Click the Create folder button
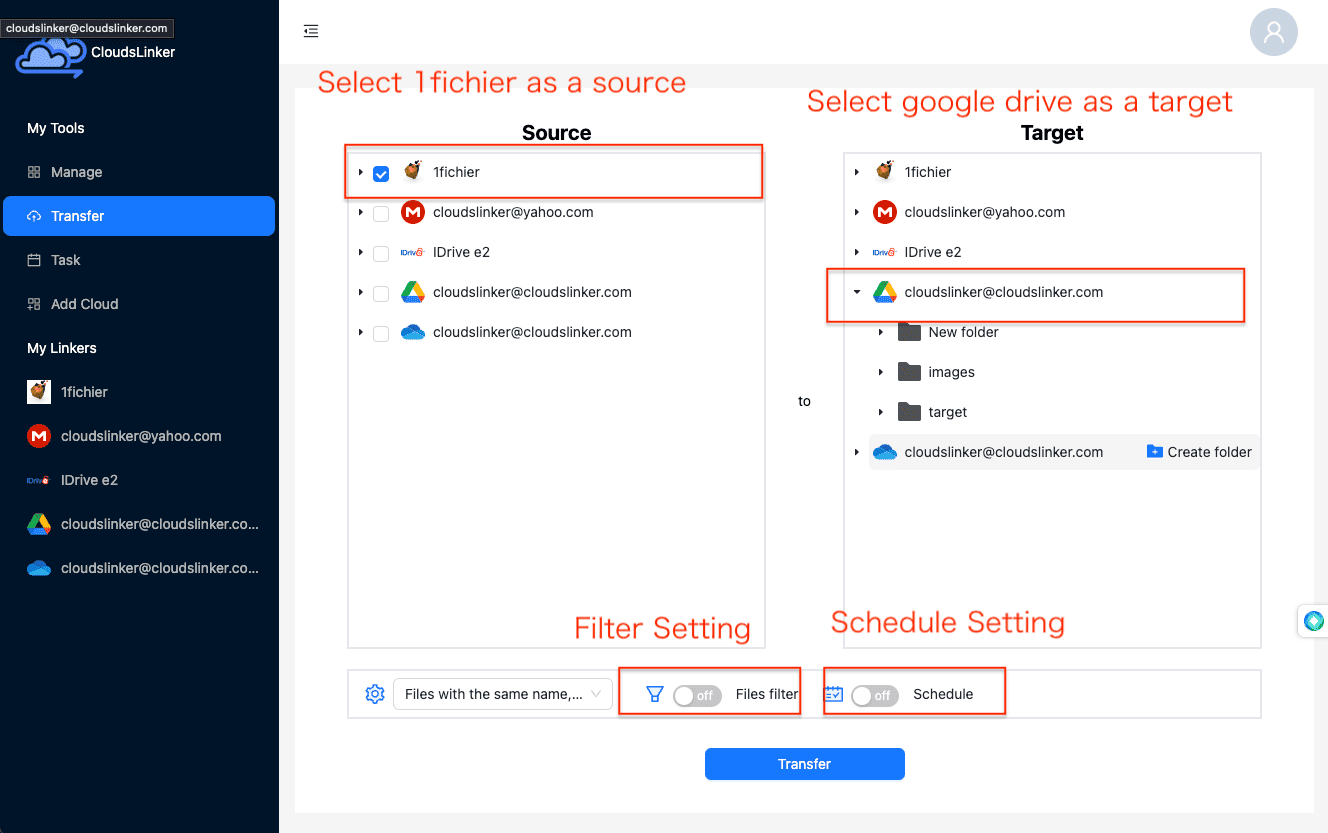This screenshot has width=1328, height=833. 1199,452
